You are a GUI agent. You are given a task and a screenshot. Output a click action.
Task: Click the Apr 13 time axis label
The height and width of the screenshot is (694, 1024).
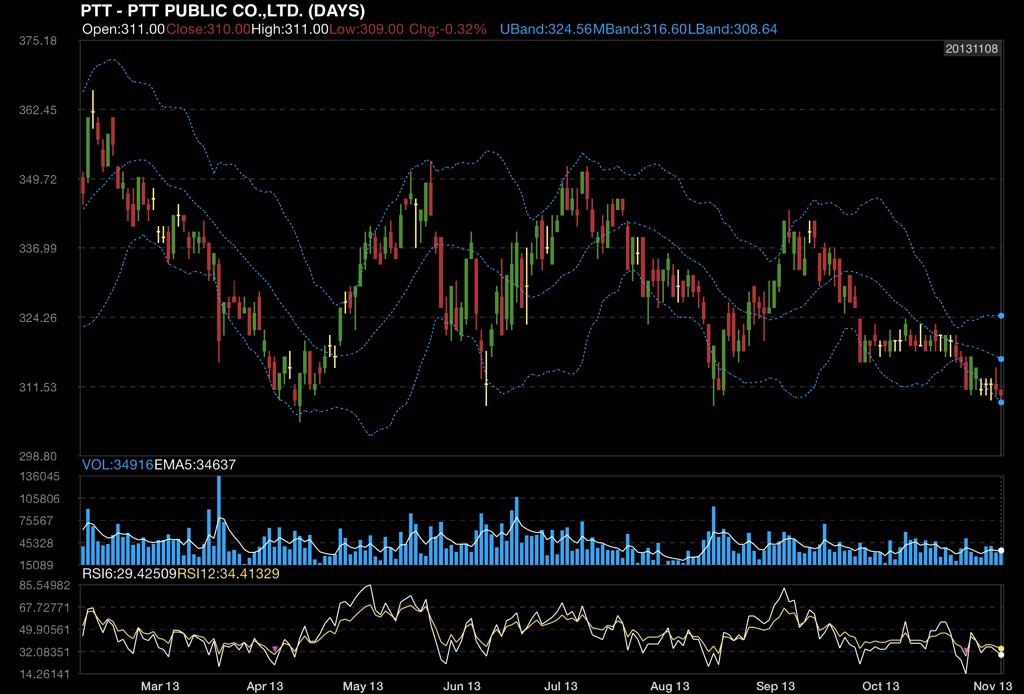[x=264, y=686]
